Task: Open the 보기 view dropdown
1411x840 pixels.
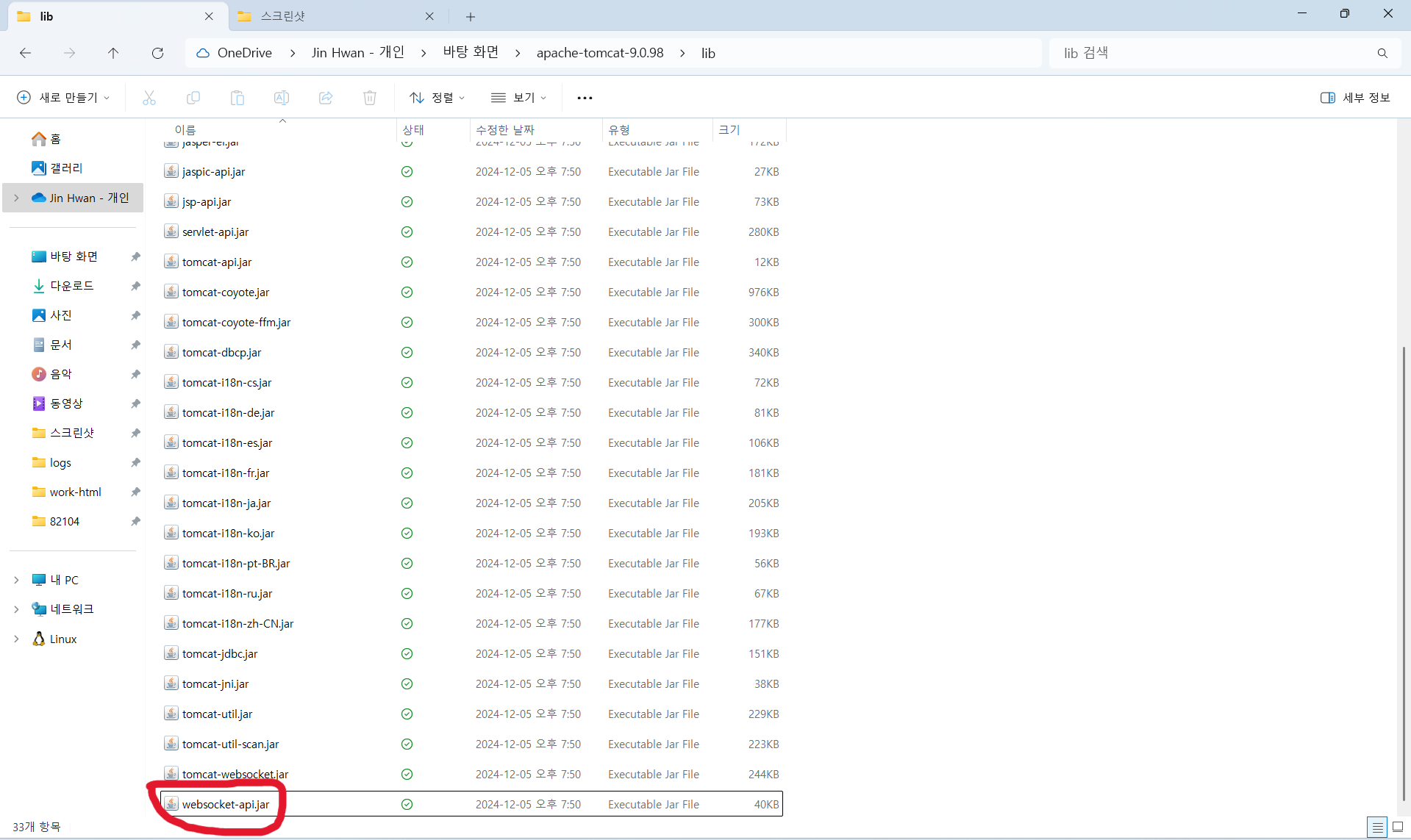Action: pos(519,98)
